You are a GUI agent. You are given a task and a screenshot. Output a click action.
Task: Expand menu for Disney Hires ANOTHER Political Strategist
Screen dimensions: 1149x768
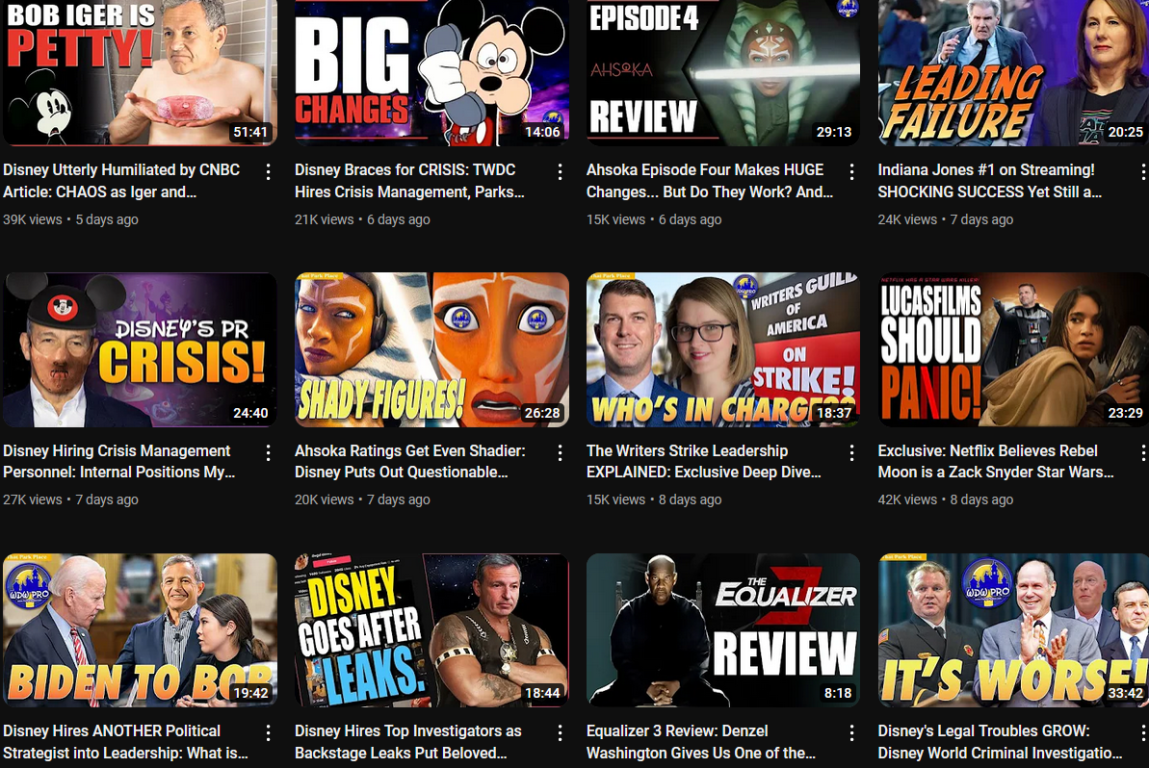[x=268, y=733]
